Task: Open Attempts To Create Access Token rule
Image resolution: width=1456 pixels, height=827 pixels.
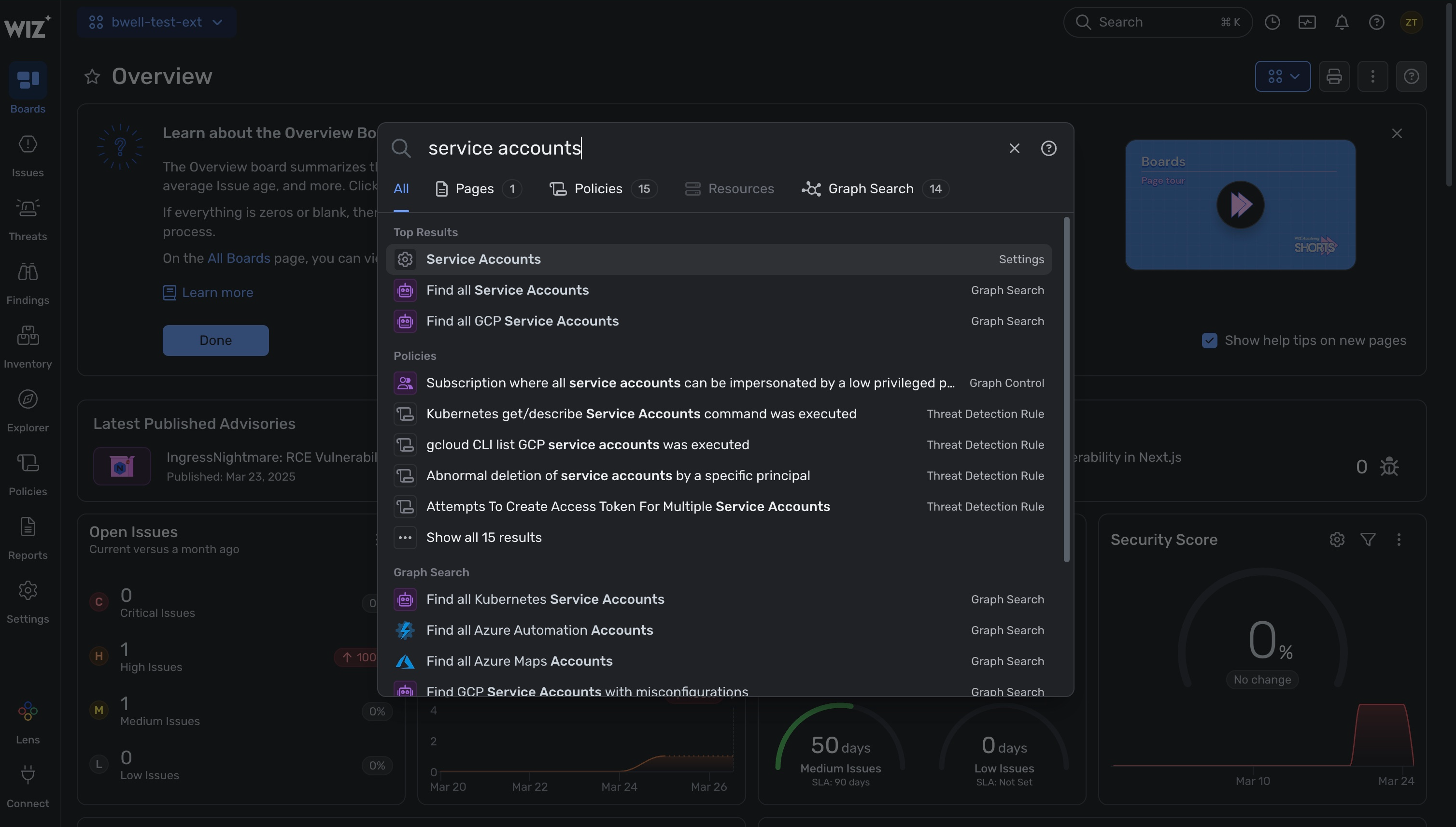Action: [719, 507]
